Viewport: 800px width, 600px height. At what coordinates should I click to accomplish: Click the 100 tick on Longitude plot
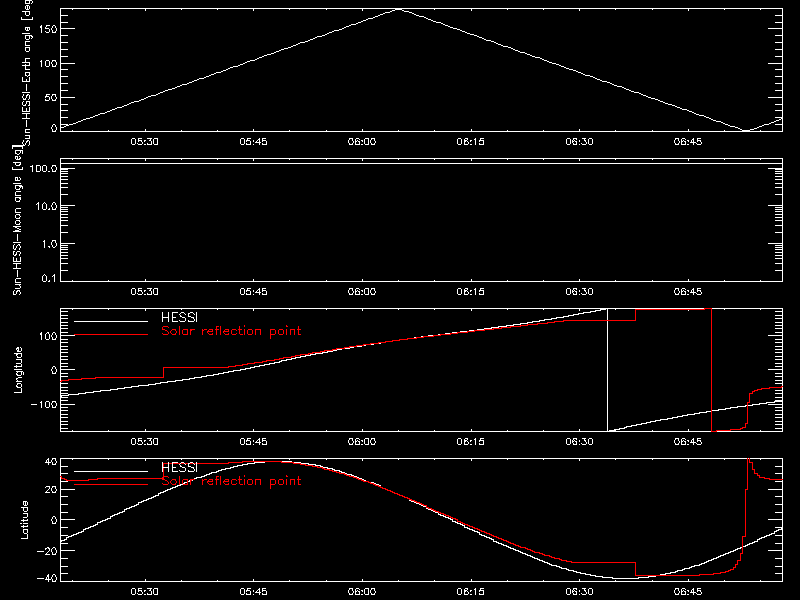pyautogui.click(x=48, y=336)
